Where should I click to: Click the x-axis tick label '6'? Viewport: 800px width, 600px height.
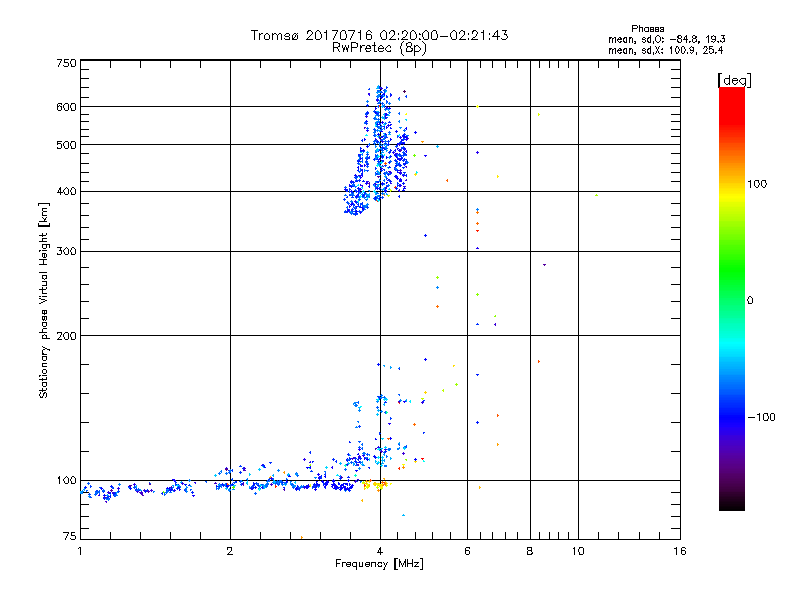(x=467, y=551)
